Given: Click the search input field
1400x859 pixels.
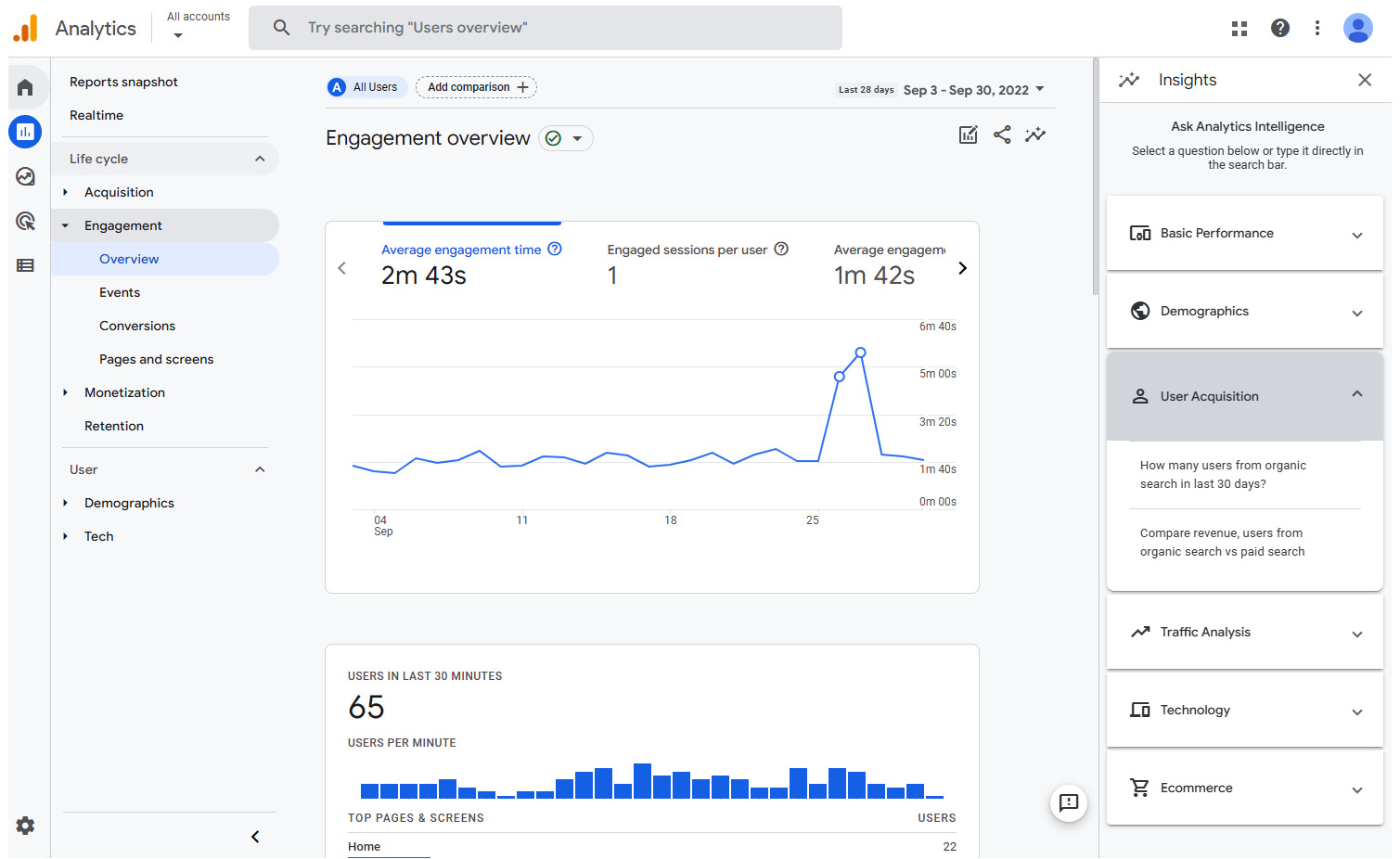Looking at the screenshot, I should tap(546, 28).
